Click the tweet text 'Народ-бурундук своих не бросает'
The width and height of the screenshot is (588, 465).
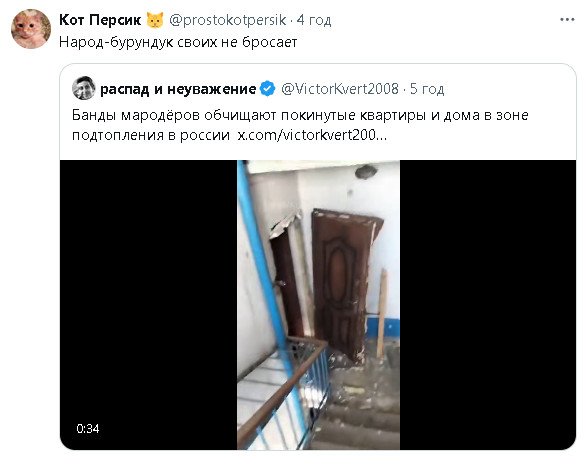tap(178, 42)
